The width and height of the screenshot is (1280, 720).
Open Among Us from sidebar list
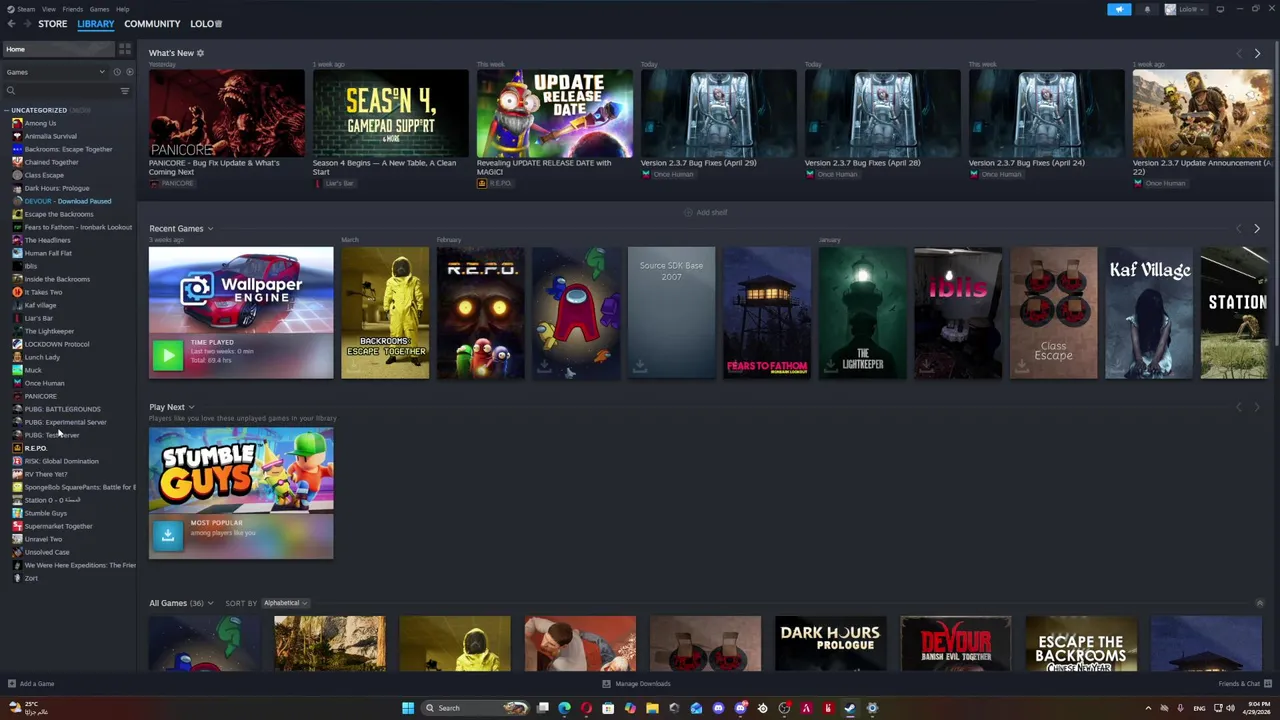click(x=40, y=123)
